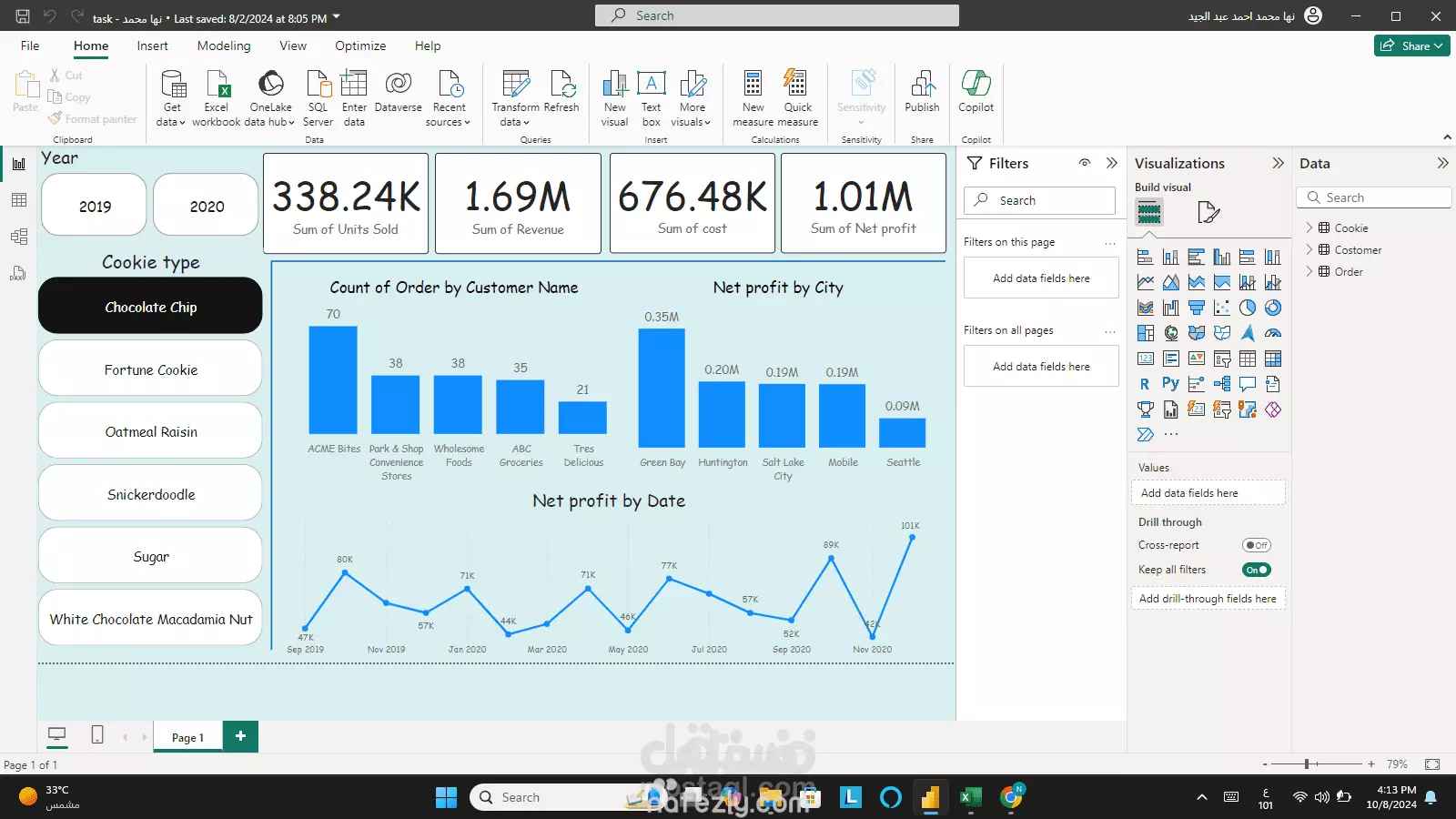
Task: Select Fortune Cookie in slicer
Action: pos(150,369)
